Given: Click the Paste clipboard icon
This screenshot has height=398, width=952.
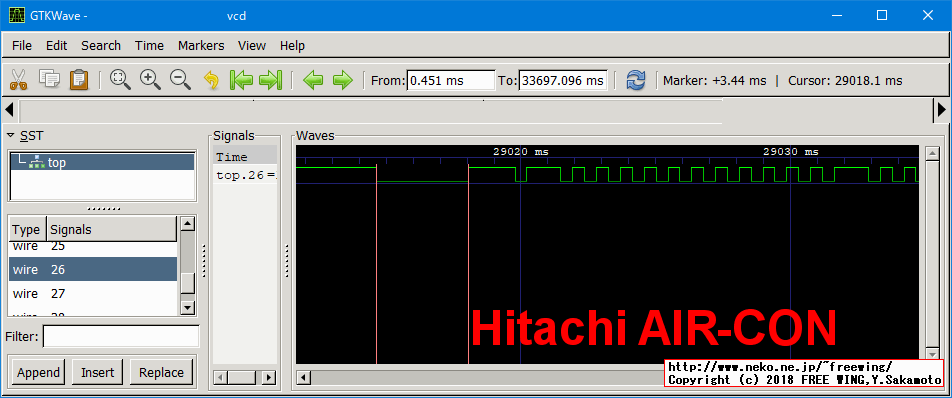Looking at the screenshot, I should [79, 79].
